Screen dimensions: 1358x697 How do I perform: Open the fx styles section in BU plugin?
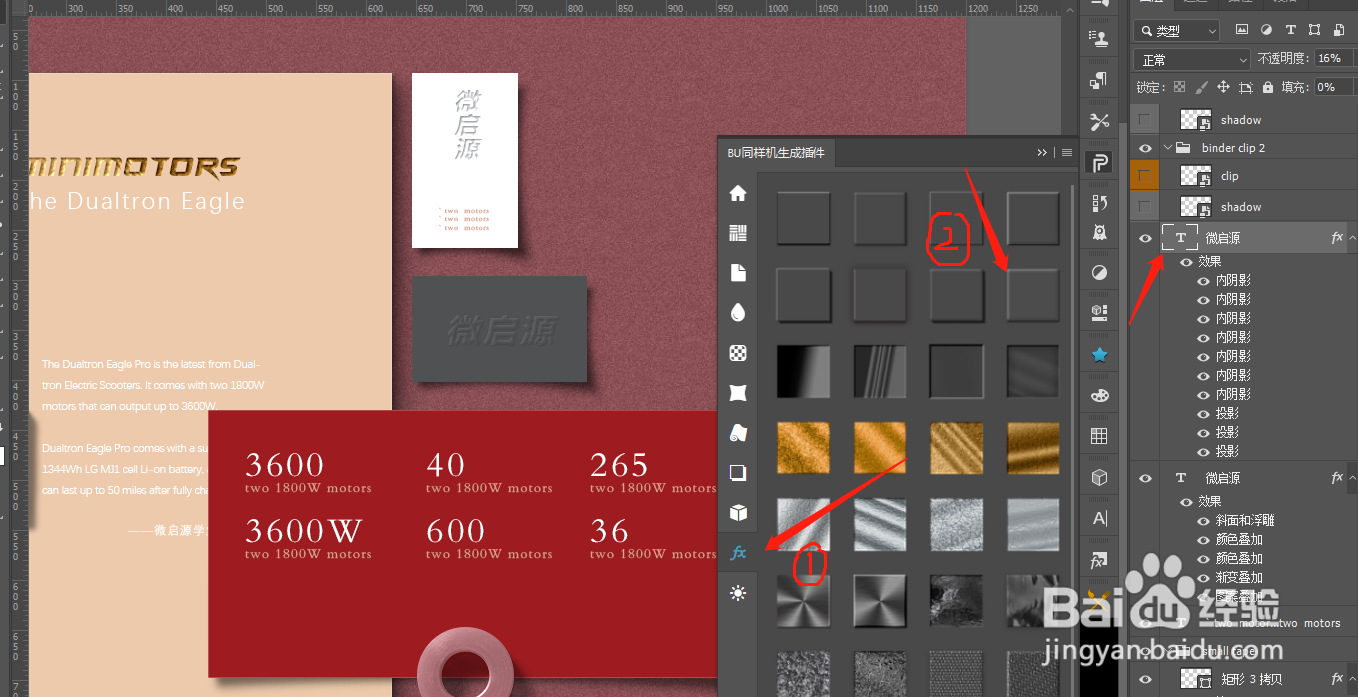pos(738,552)
